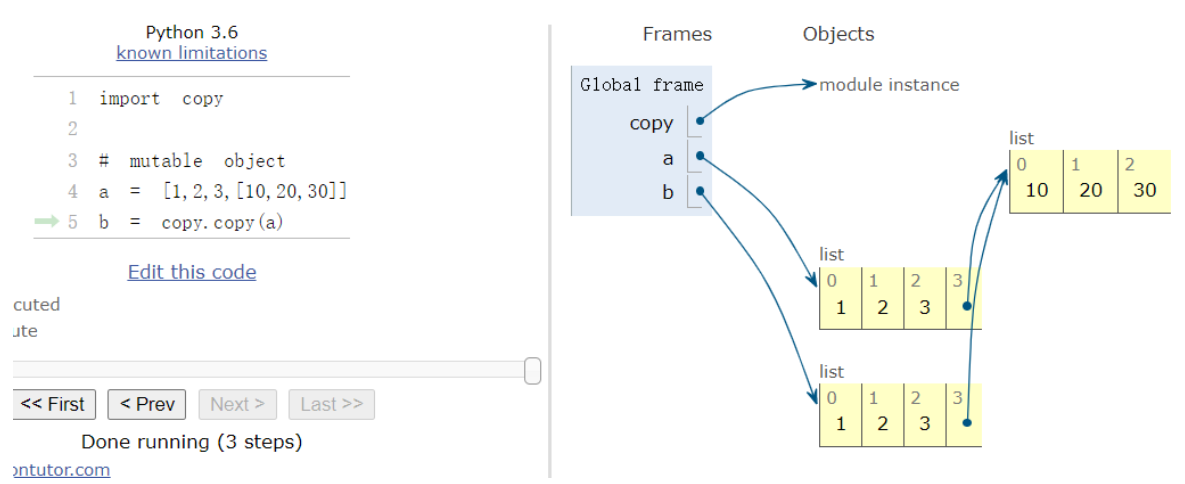Click value 30 in the nested list

tap(1144, 190)
